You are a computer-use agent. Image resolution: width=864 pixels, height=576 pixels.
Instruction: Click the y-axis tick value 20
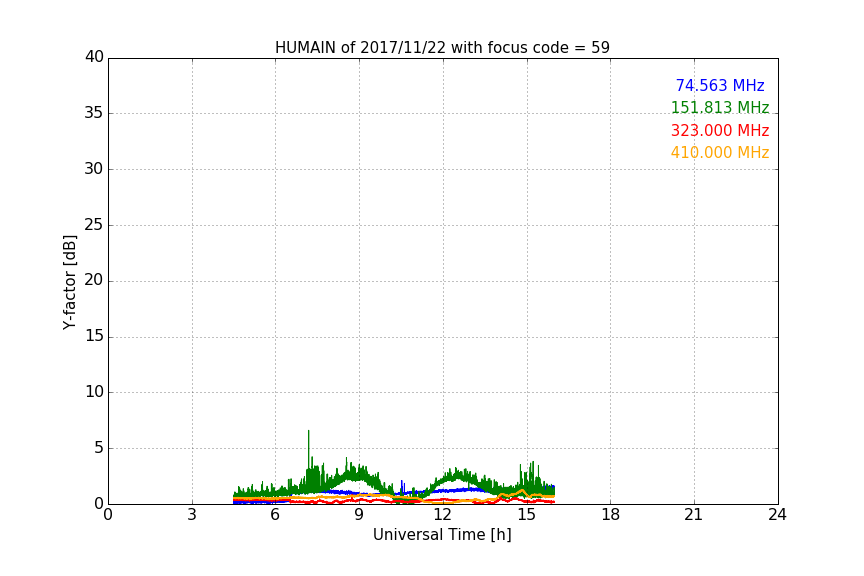click(x=94, y=280)
